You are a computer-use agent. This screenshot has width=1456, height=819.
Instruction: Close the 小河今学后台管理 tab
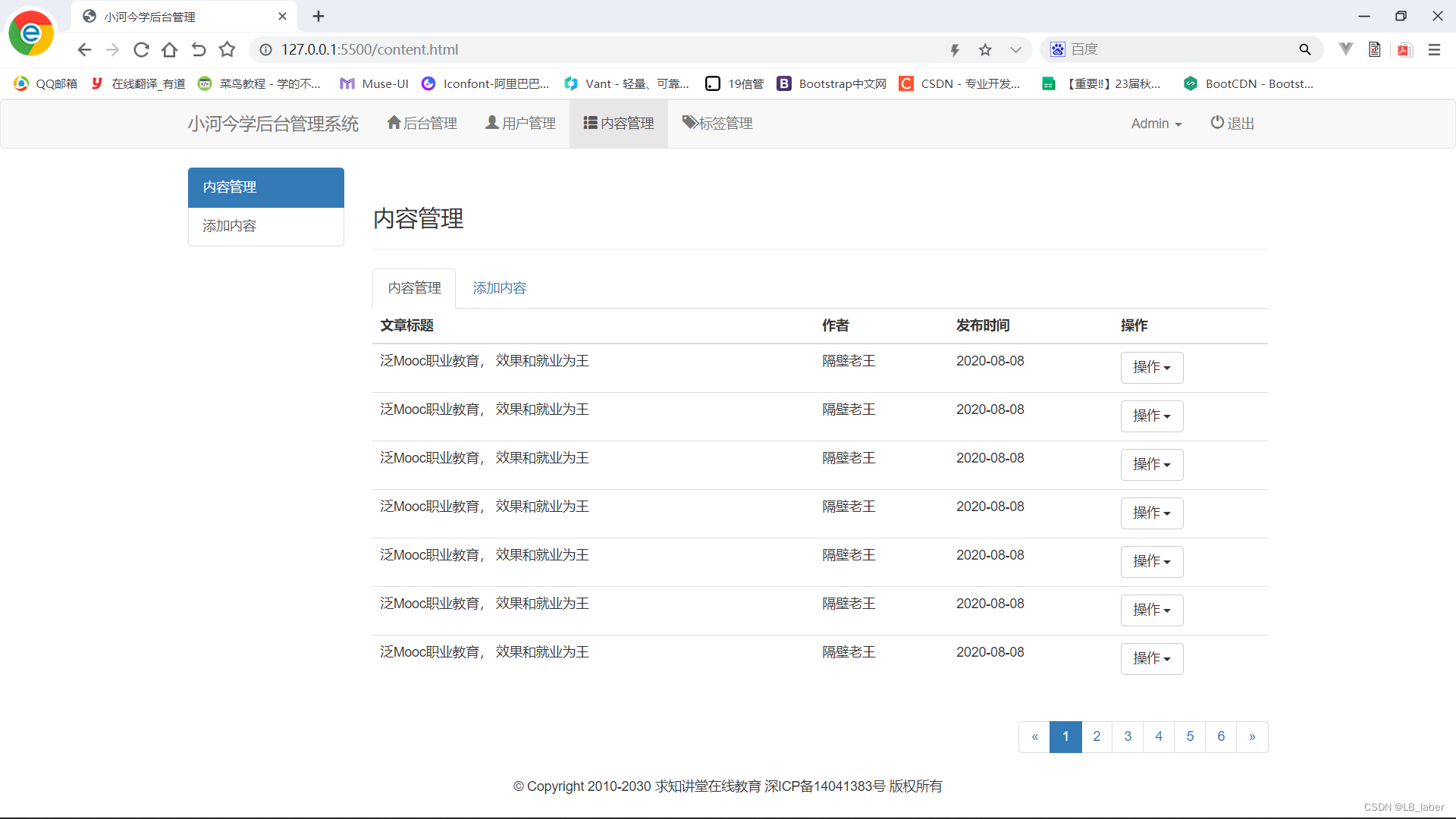coord(282,16)
